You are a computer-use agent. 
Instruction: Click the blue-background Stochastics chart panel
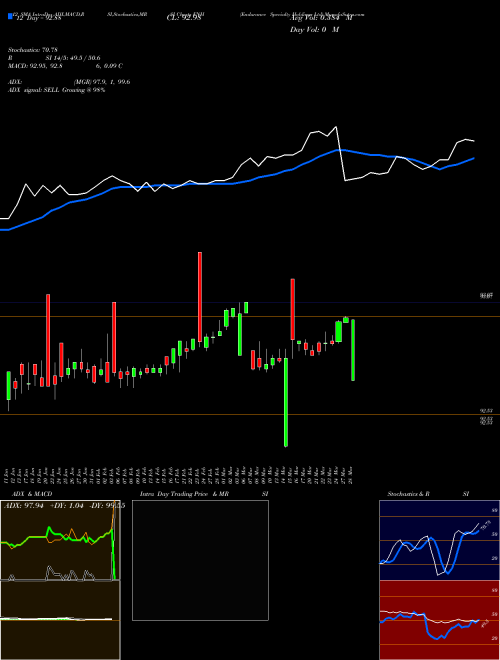[x=439, y=540]
